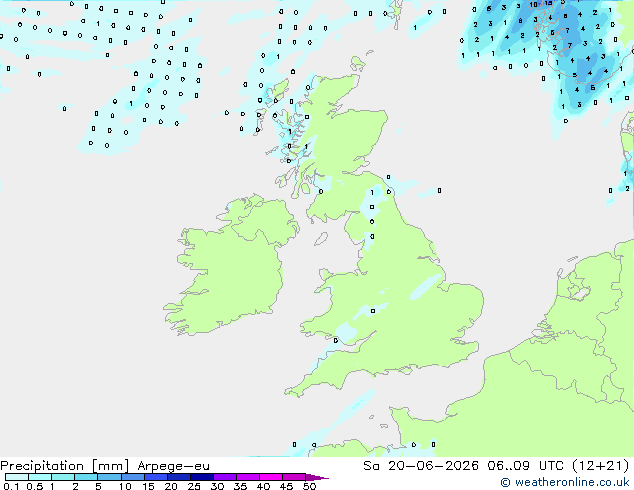Select the 1–2 mm legend color box

(63, 477)
